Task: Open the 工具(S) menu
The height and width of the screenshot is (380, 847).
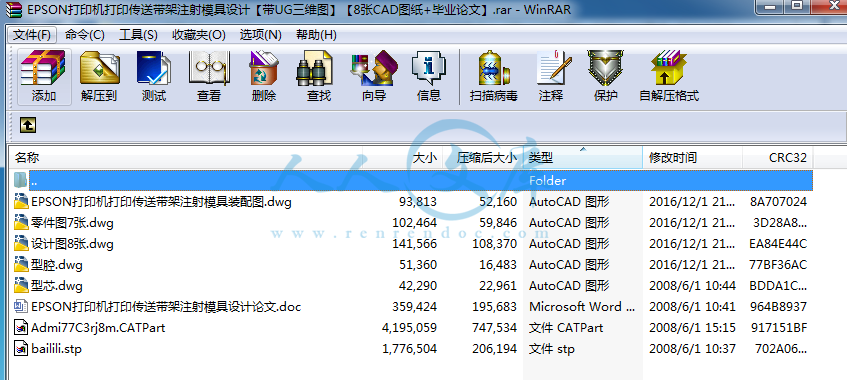Action: click(x=138, y=35)
